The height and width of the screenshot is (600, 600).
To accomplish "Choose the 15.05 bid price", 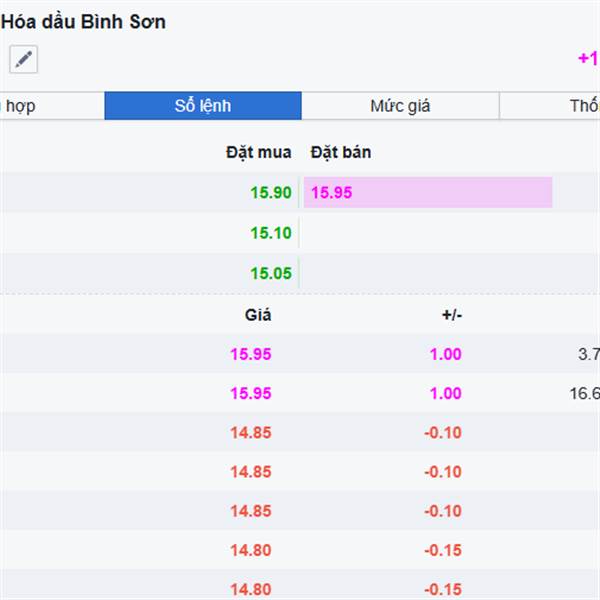I will pos(271,273).
